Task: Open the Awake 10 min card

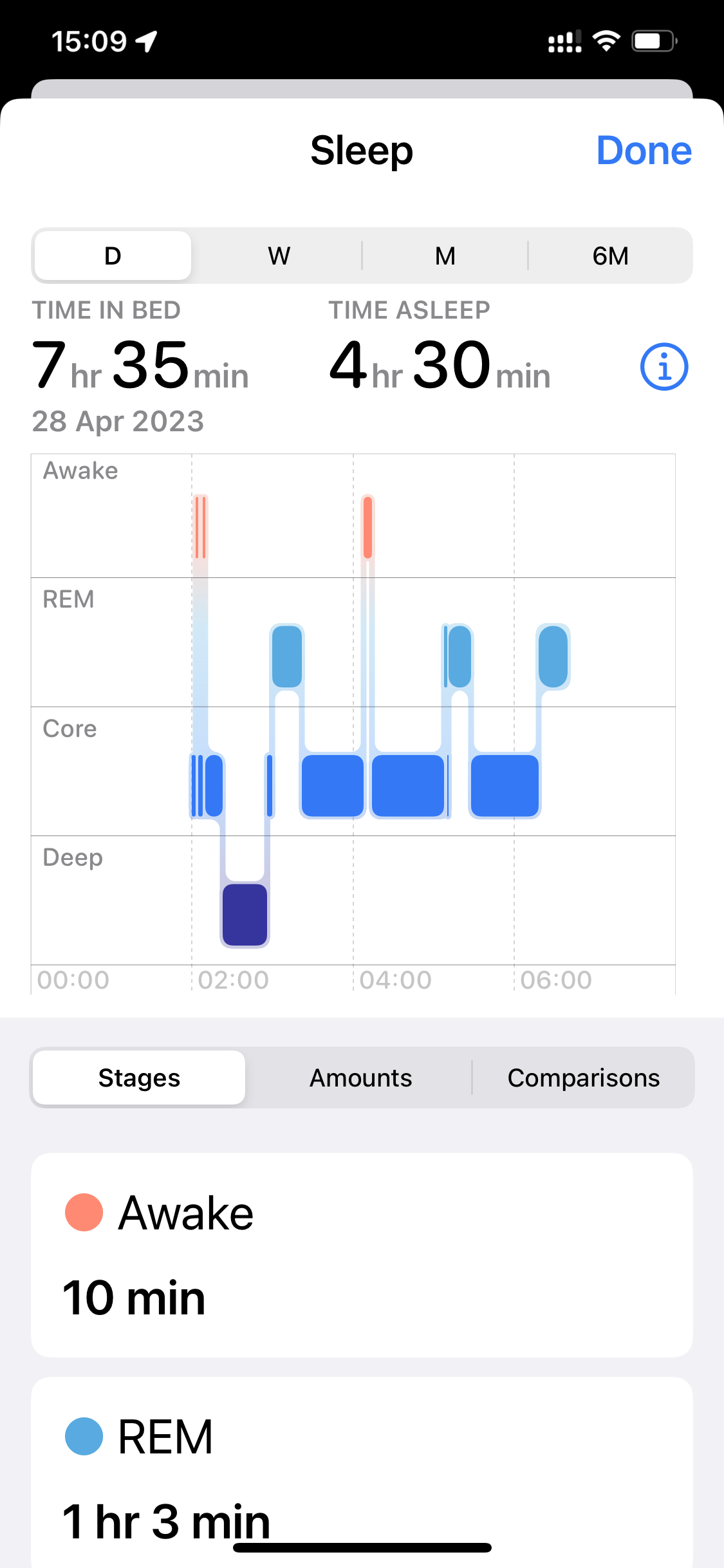Action: (x=362, y=1255)
